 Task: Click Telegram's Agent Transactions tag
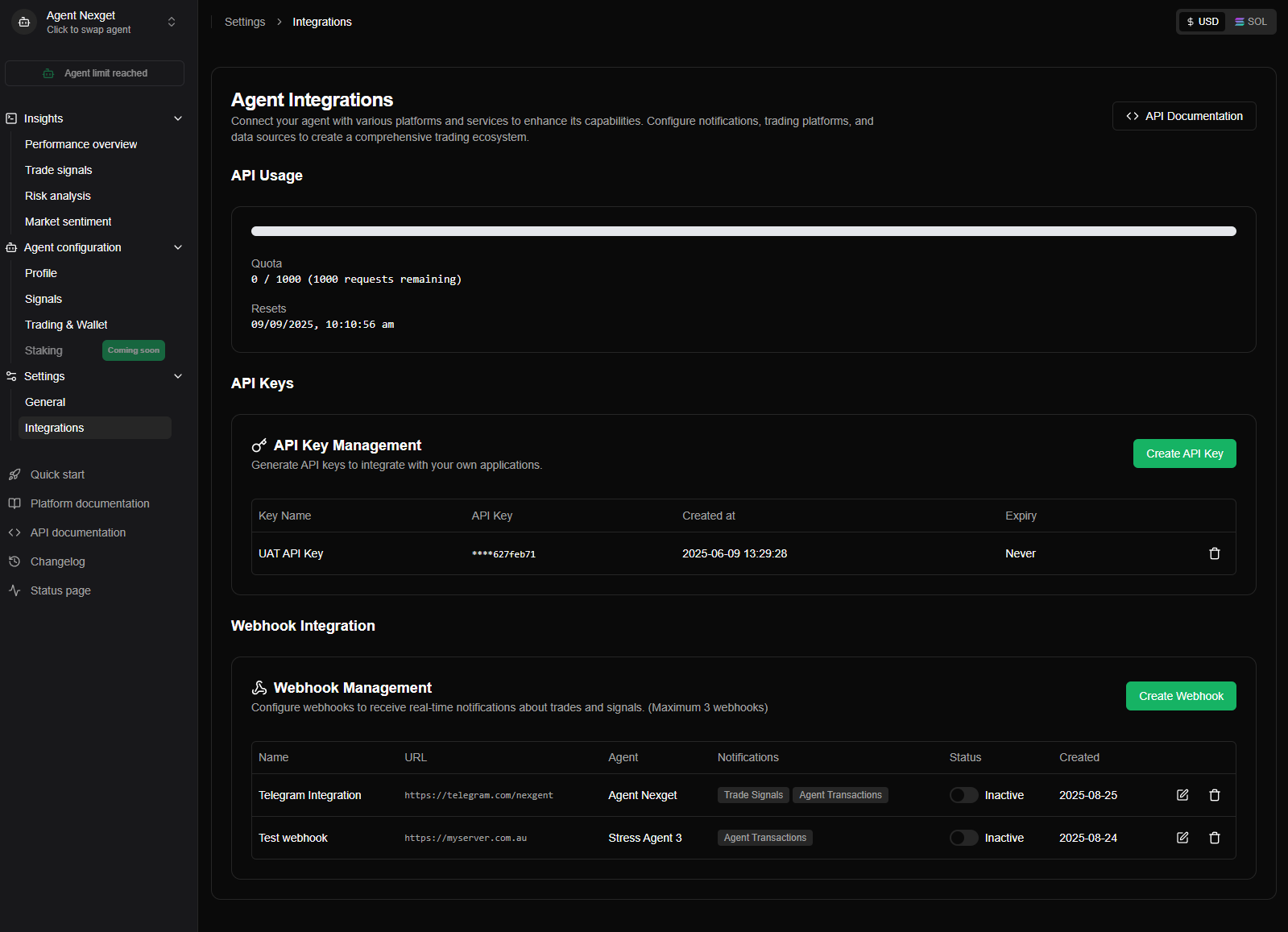[x=840, y=795]
